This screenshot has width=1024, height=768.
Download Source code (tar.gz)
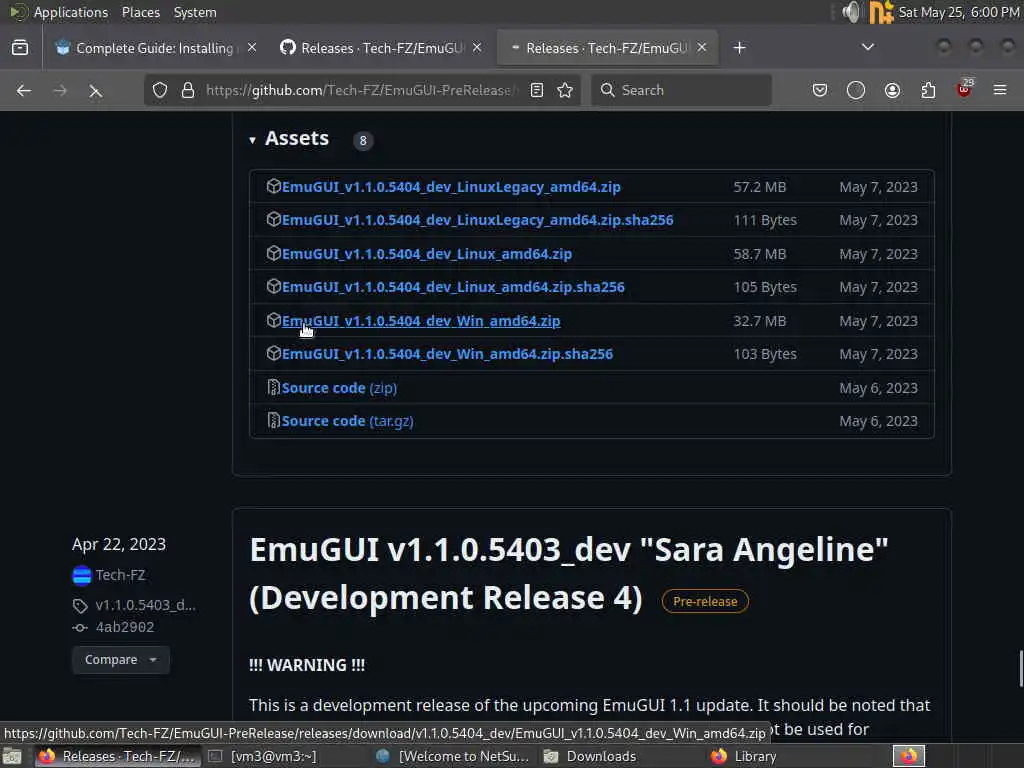tap(347, 421)
